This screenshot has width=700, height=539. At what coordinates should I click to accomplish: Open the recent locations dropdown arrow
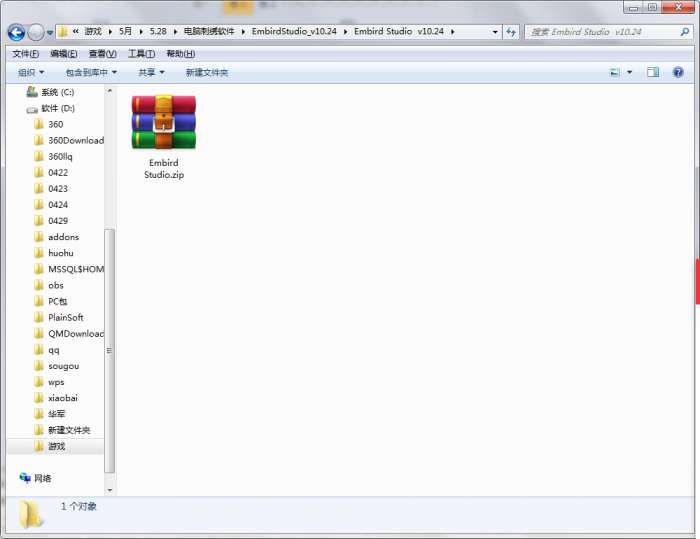[50, 32]
